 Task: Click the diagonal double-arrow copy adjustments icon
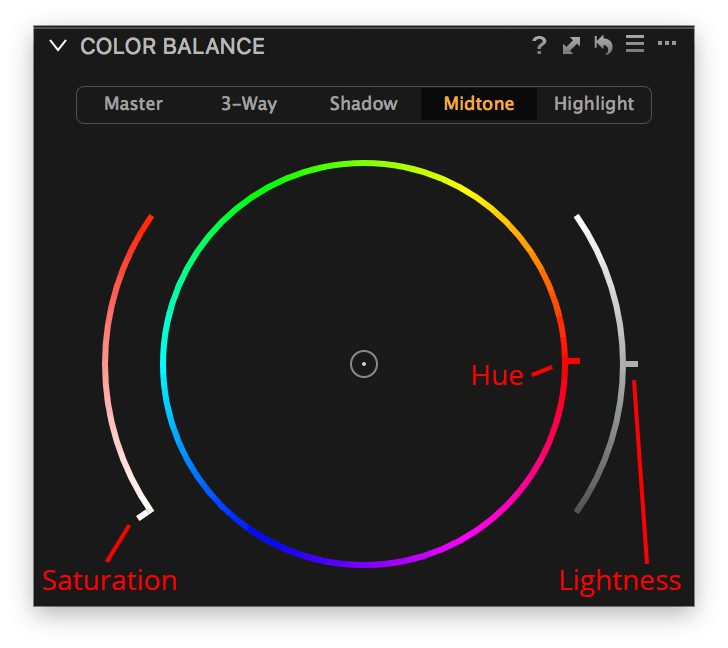(571, 45)
